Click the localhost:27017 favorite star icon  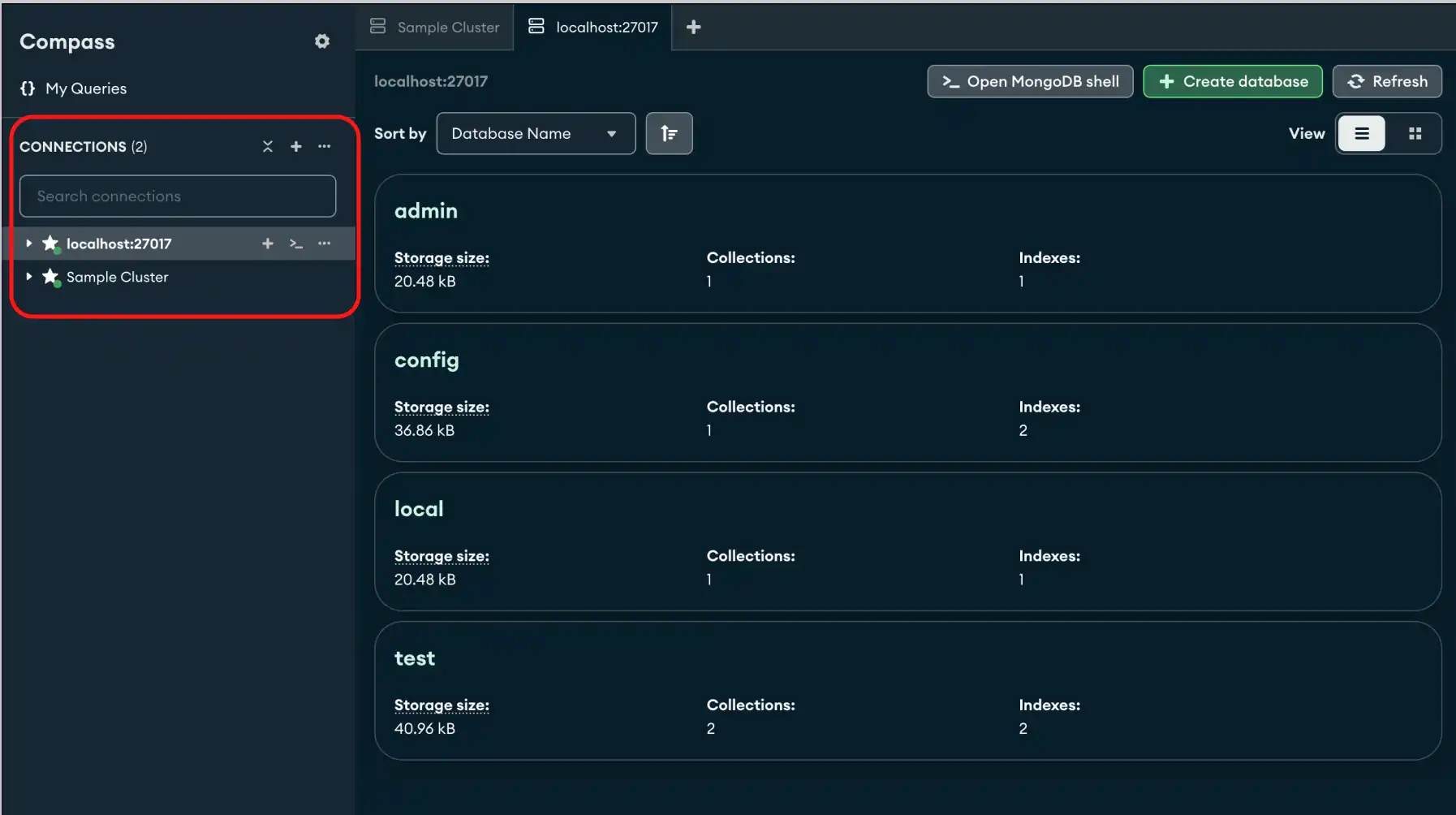(51, 244)
